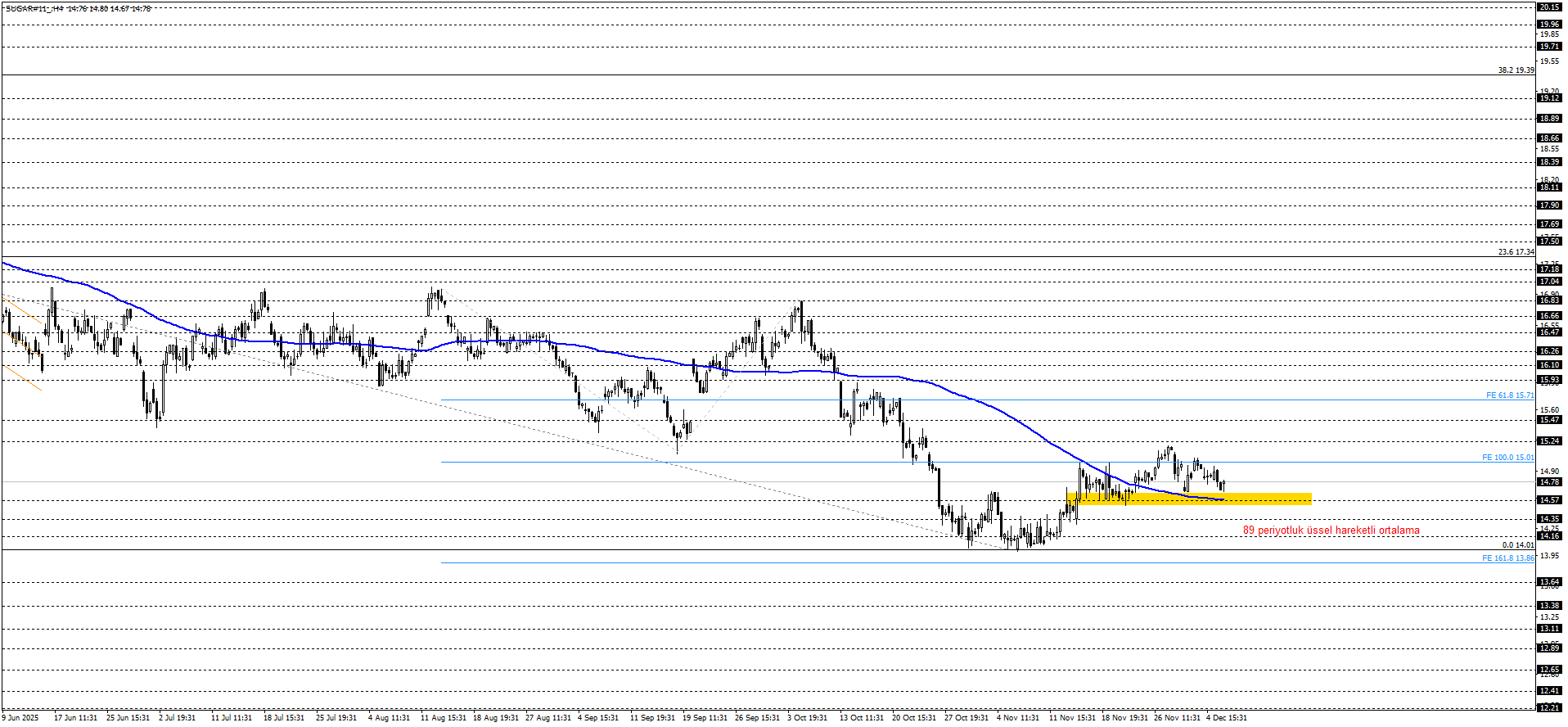This screenshot has height=727, width=1568.
Task: Select the 'FE 100.0 15.01' Fibonacci expansion label
Action: click(x=1507, y=458)
